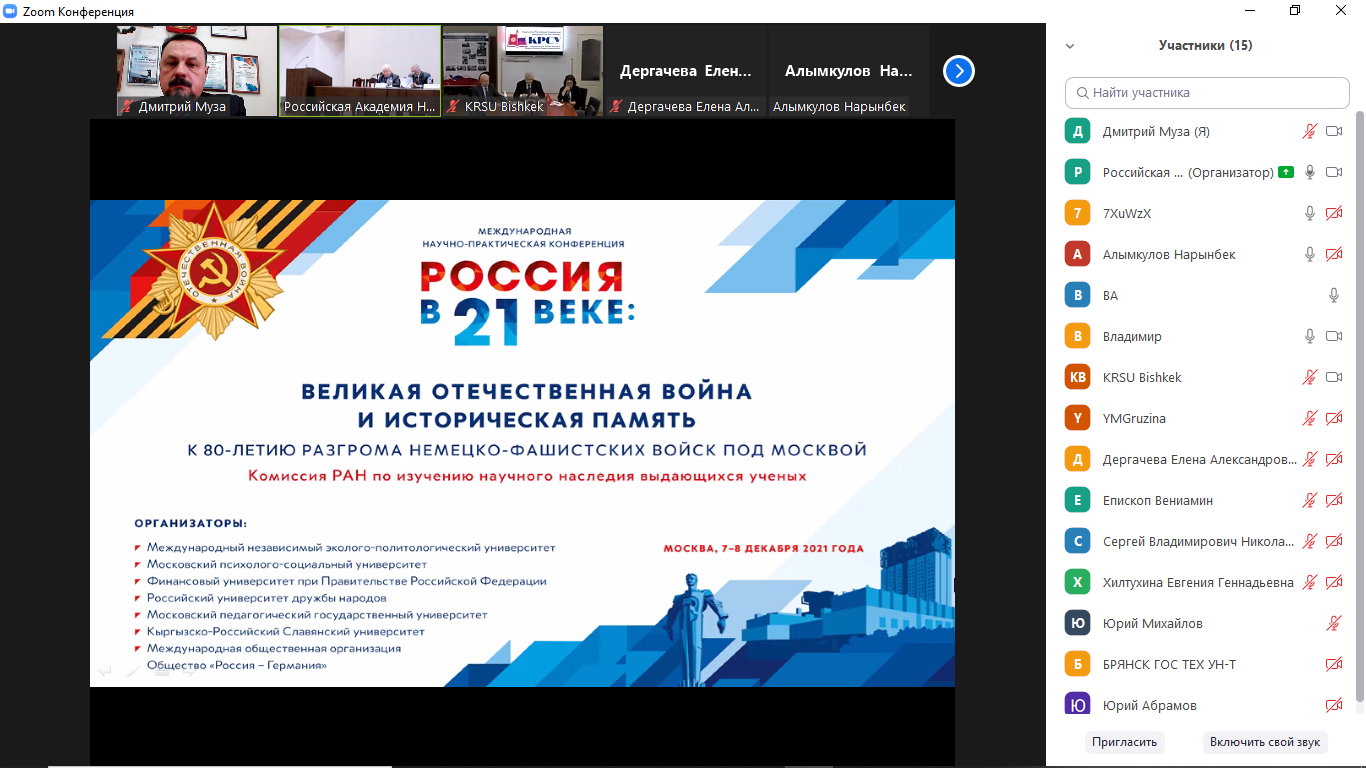The height and width of the screenshot is (768, 1366).
Task: Click the camera icon for Владимир
Action: 1334,336
